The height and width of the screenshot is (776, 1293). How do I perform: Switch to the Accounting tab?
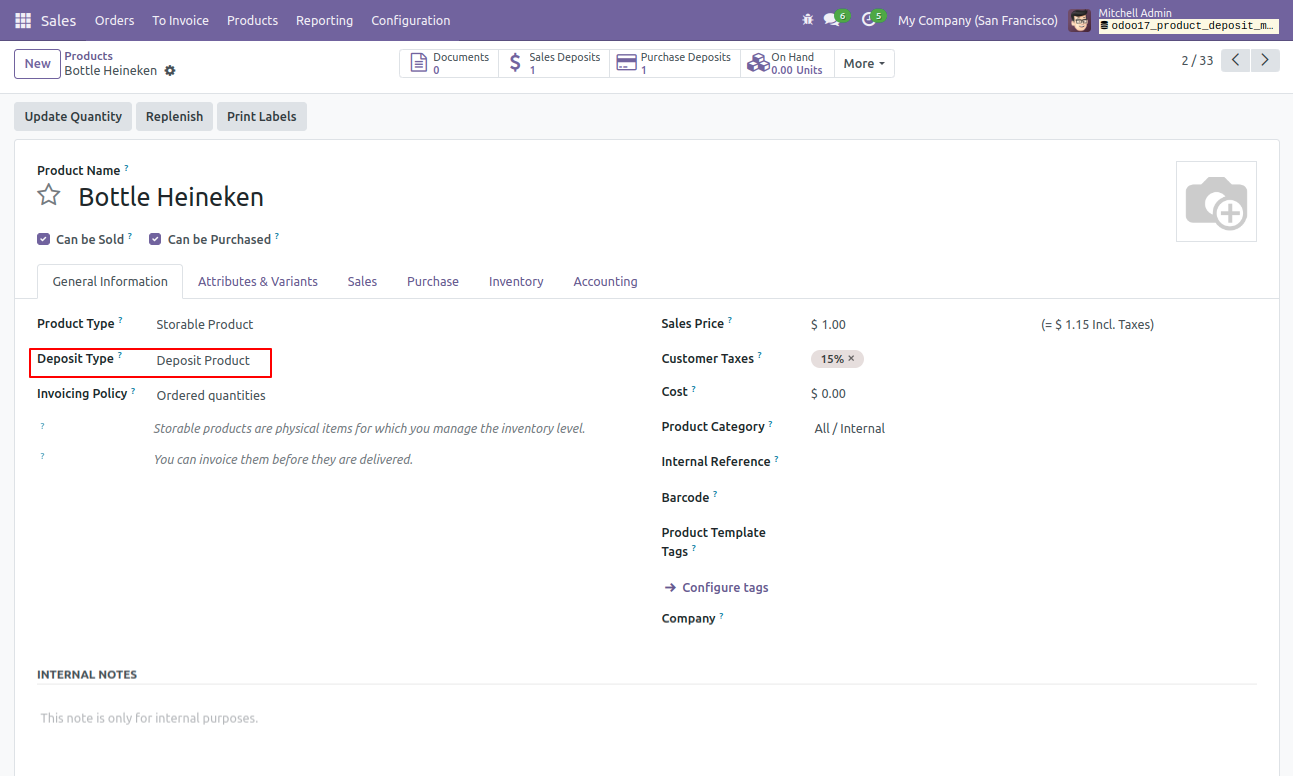point(605,282)
